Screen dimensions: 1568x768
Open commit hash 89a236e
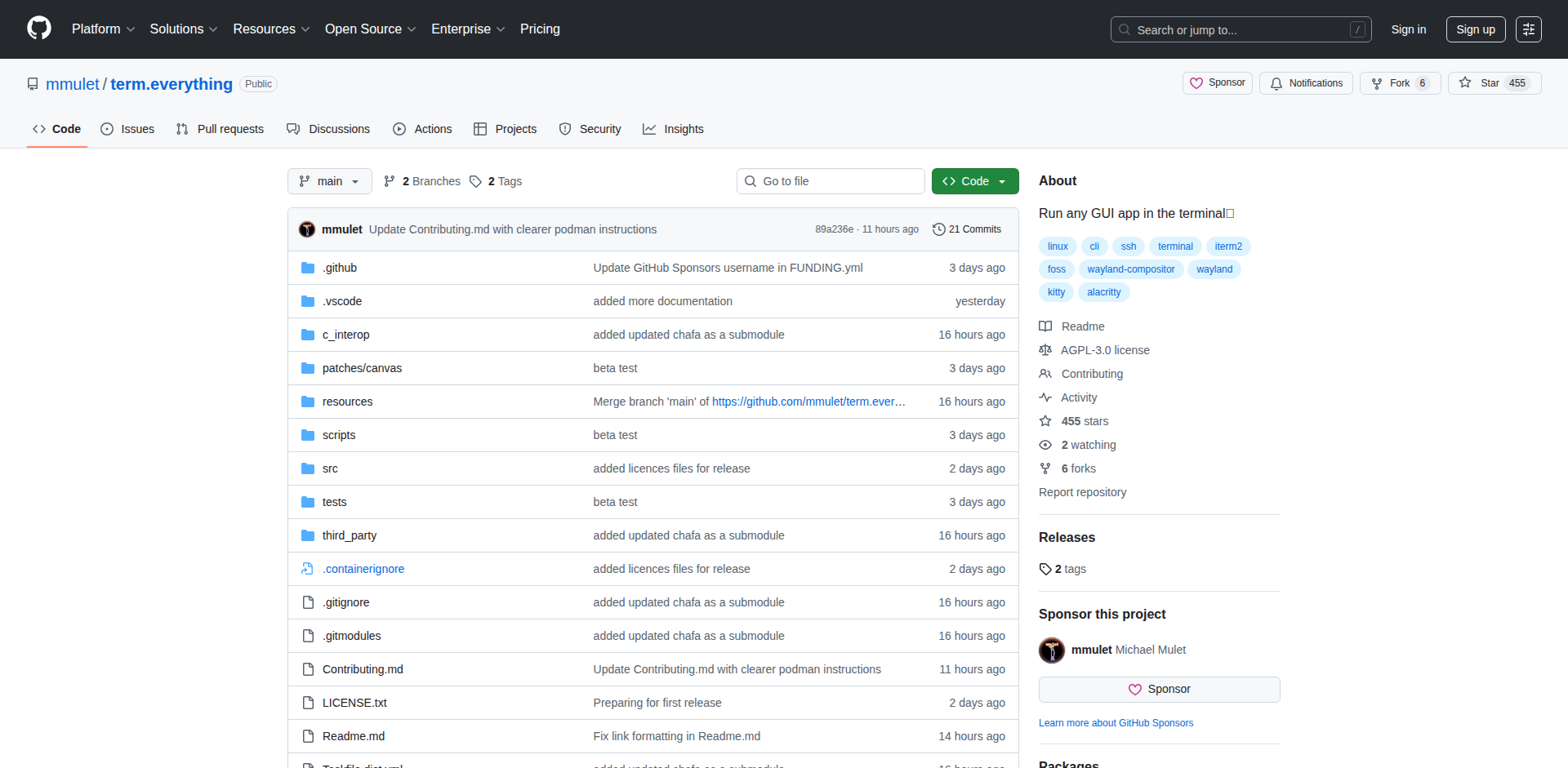click(x=834, y=229)
